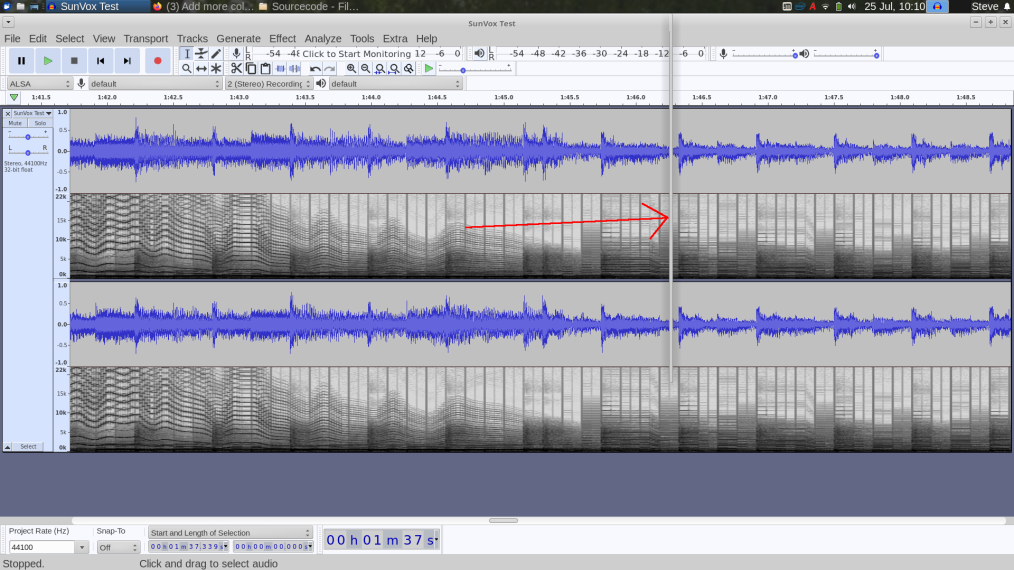Open the Transport menu
This screenshot has width=1014, height=570.
click(146, 38)
